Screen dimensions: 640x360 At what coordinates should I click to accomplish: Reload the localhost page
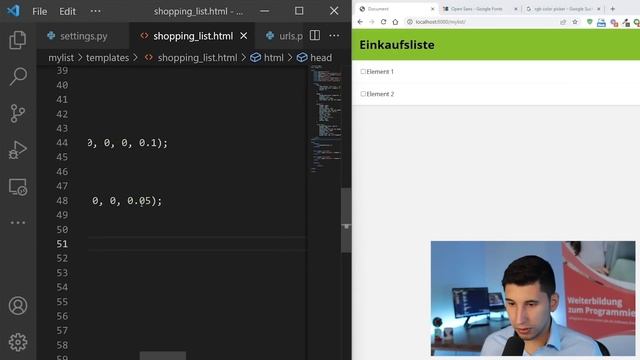tap(383, 22)
